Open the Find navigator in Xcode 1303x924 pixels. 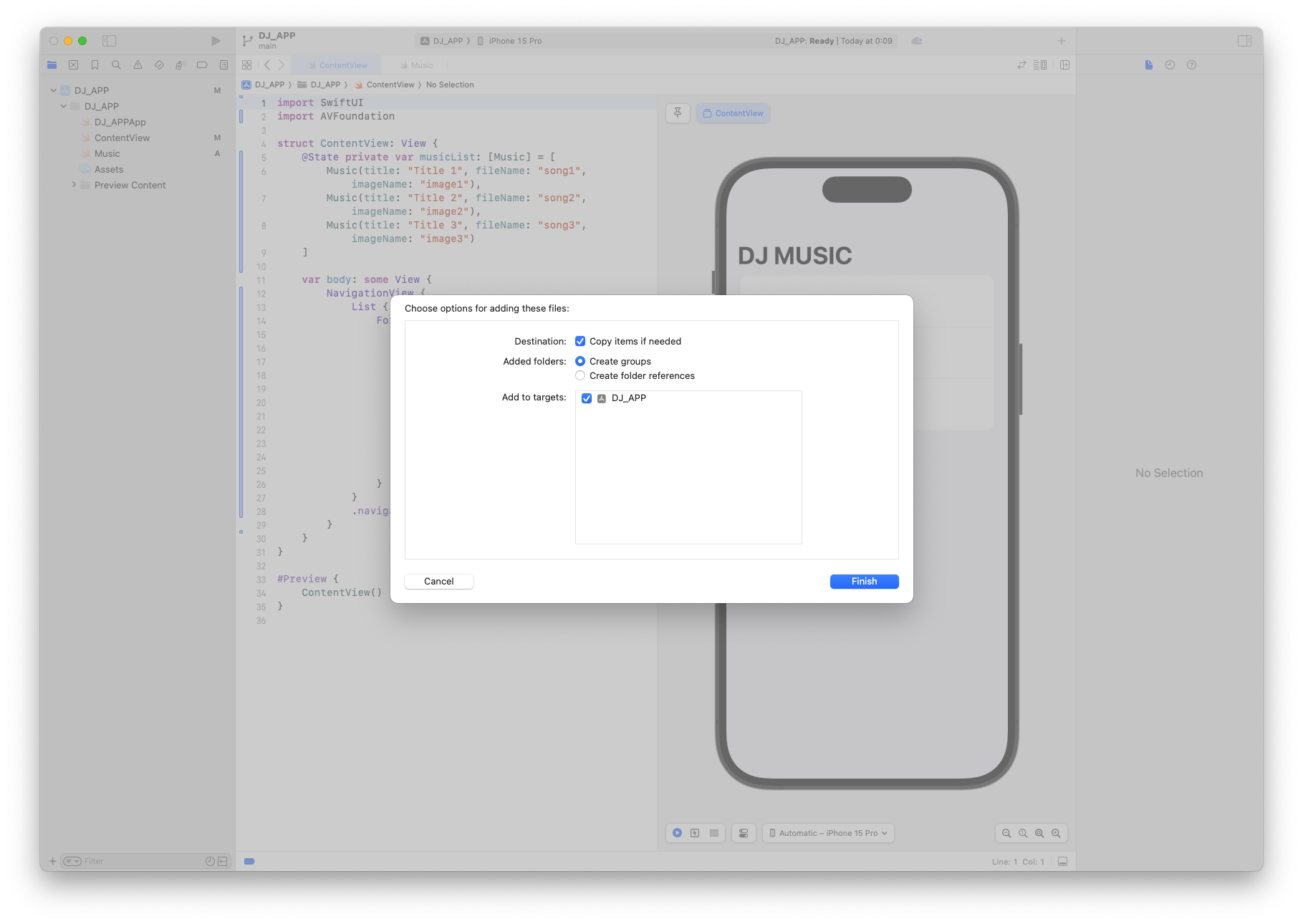(x=116, y=64)
